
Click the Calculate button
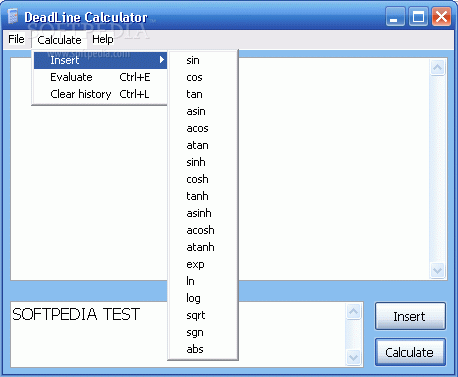410,352
